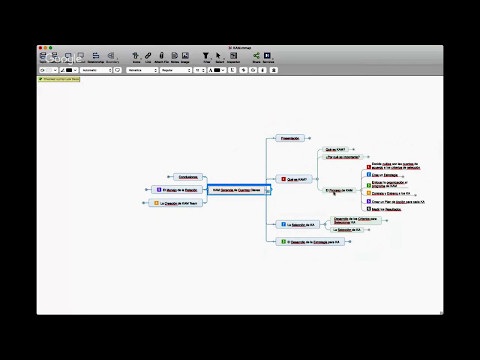Click the blue 2 icon beside 'Crear un Estrategia'
This screenshot has height=360, width=480.
point(369,174)
